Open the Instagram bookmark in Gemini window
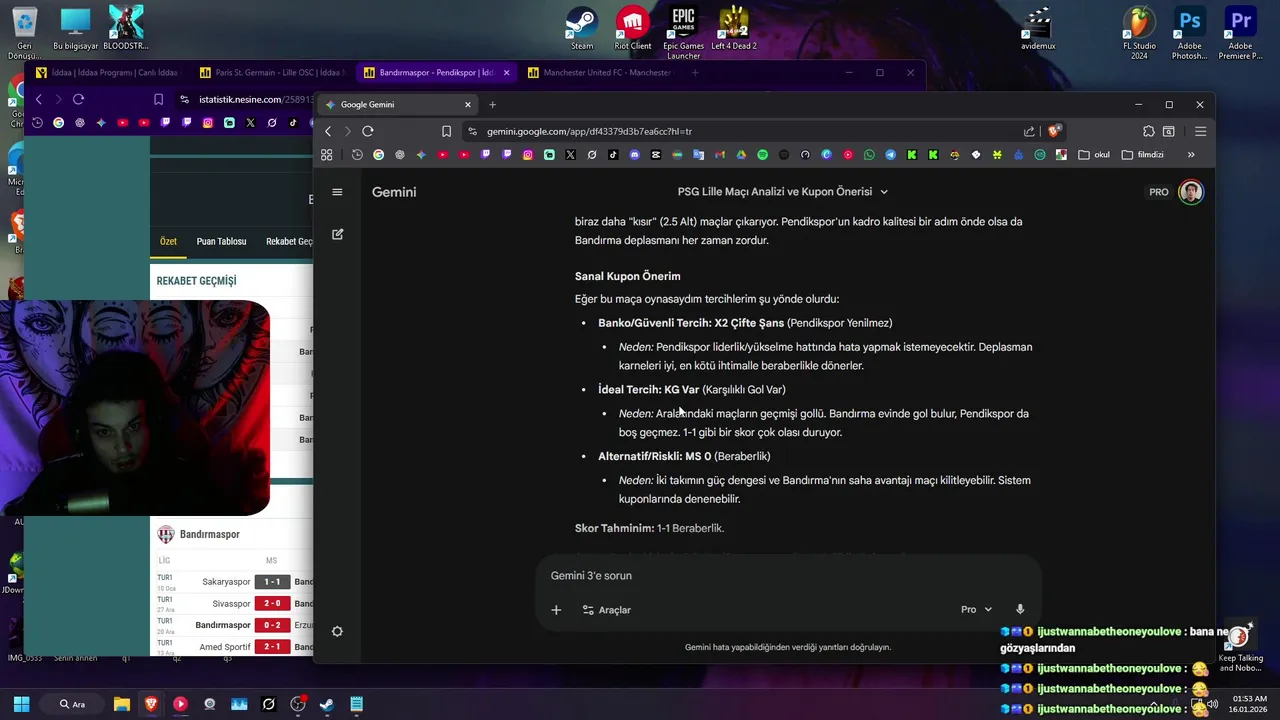 528,155
